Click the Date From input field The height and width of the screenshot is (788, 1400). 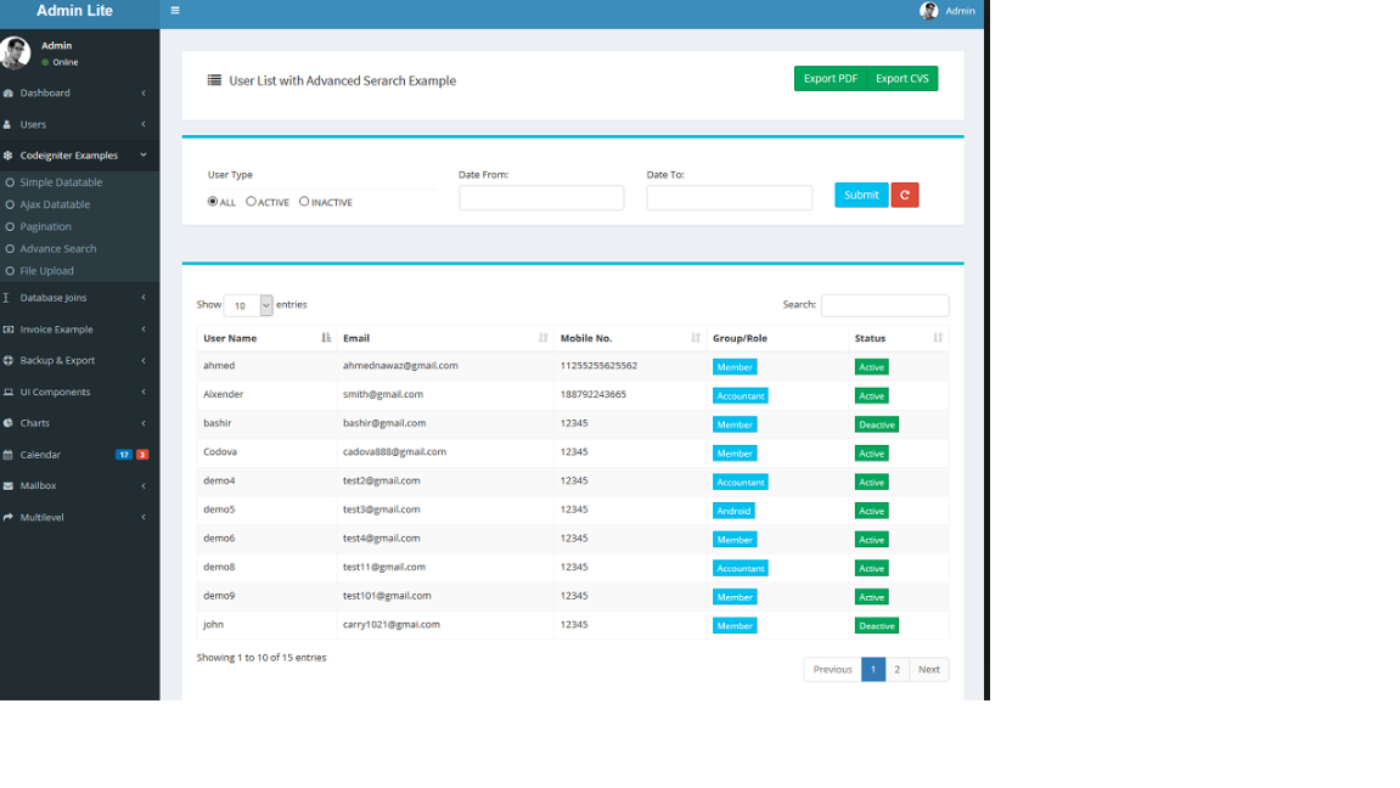[x=541, y=198]
